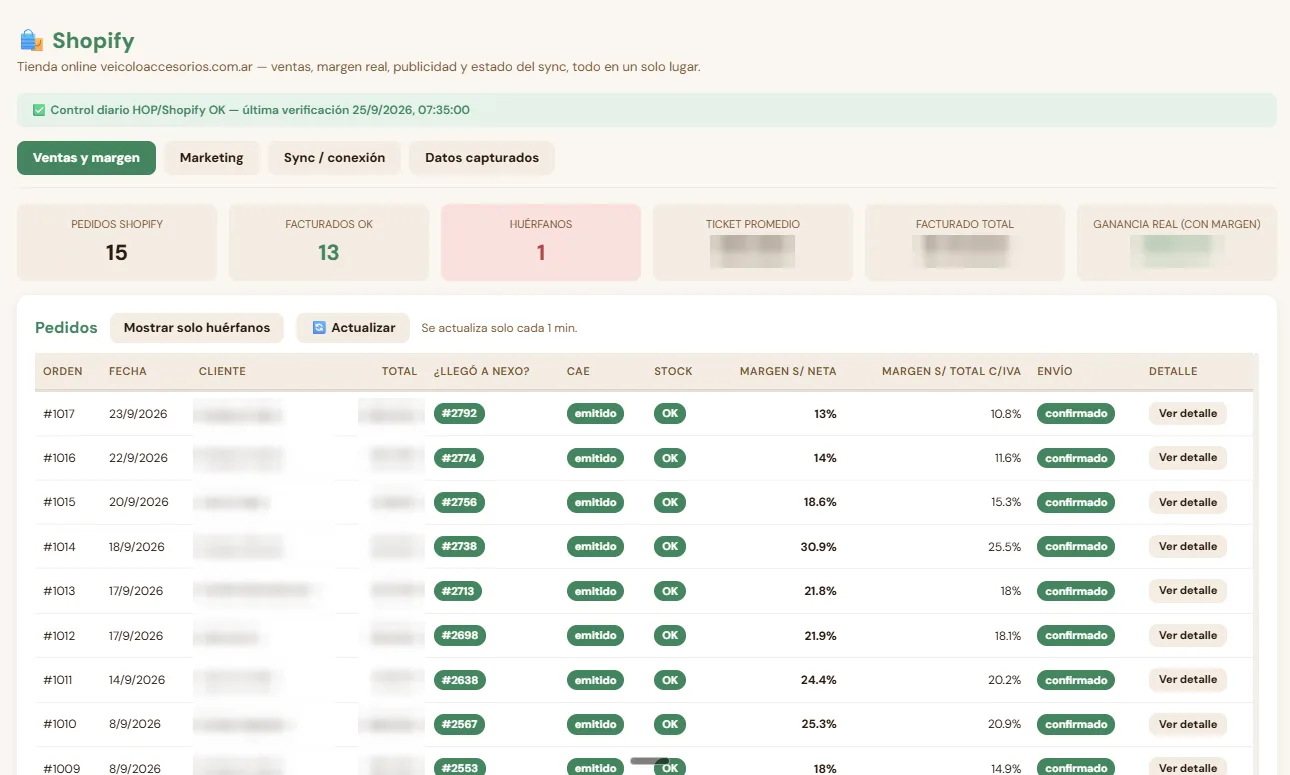The image size is (1290, 775).
Task: Open Ver detalle for order #1016
Action: (x=1188, y=458)
